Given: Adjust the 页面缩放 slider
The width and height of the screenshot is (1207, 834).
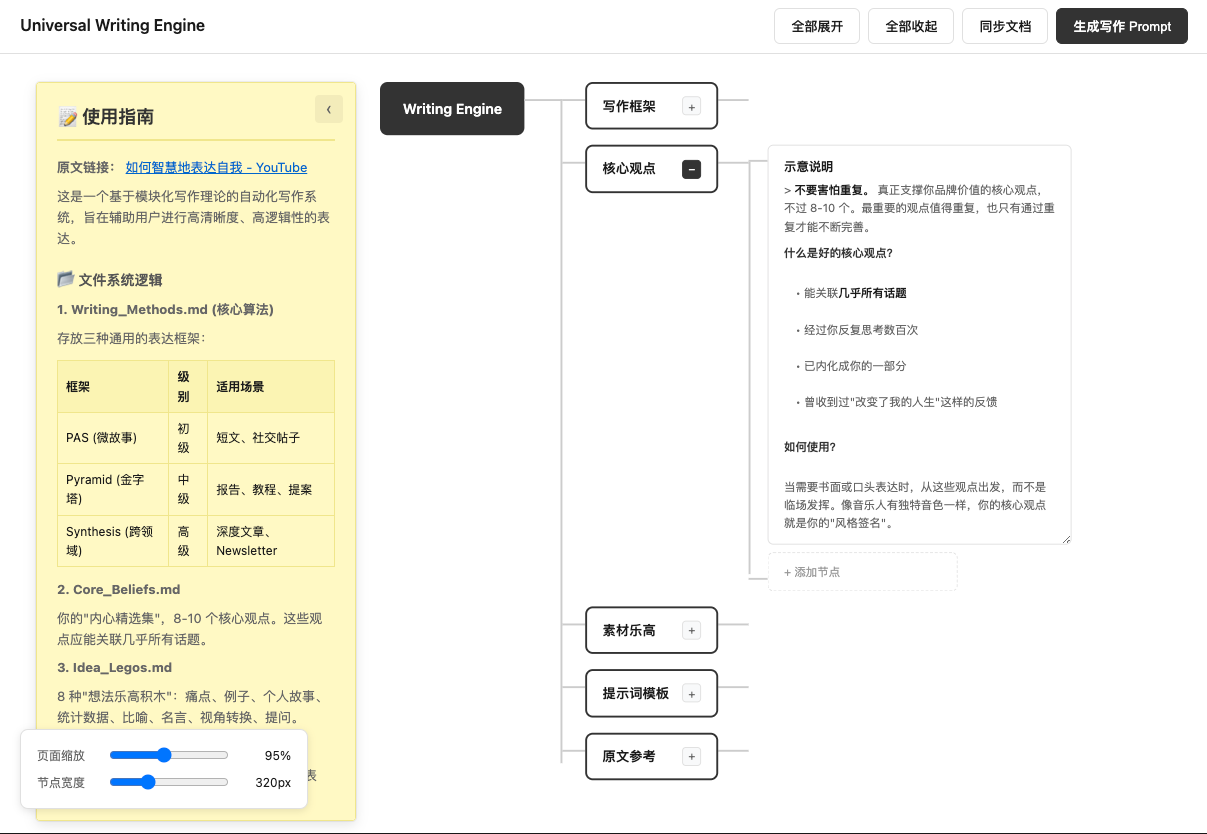Looking at the screenshot, I should point(165,755).
